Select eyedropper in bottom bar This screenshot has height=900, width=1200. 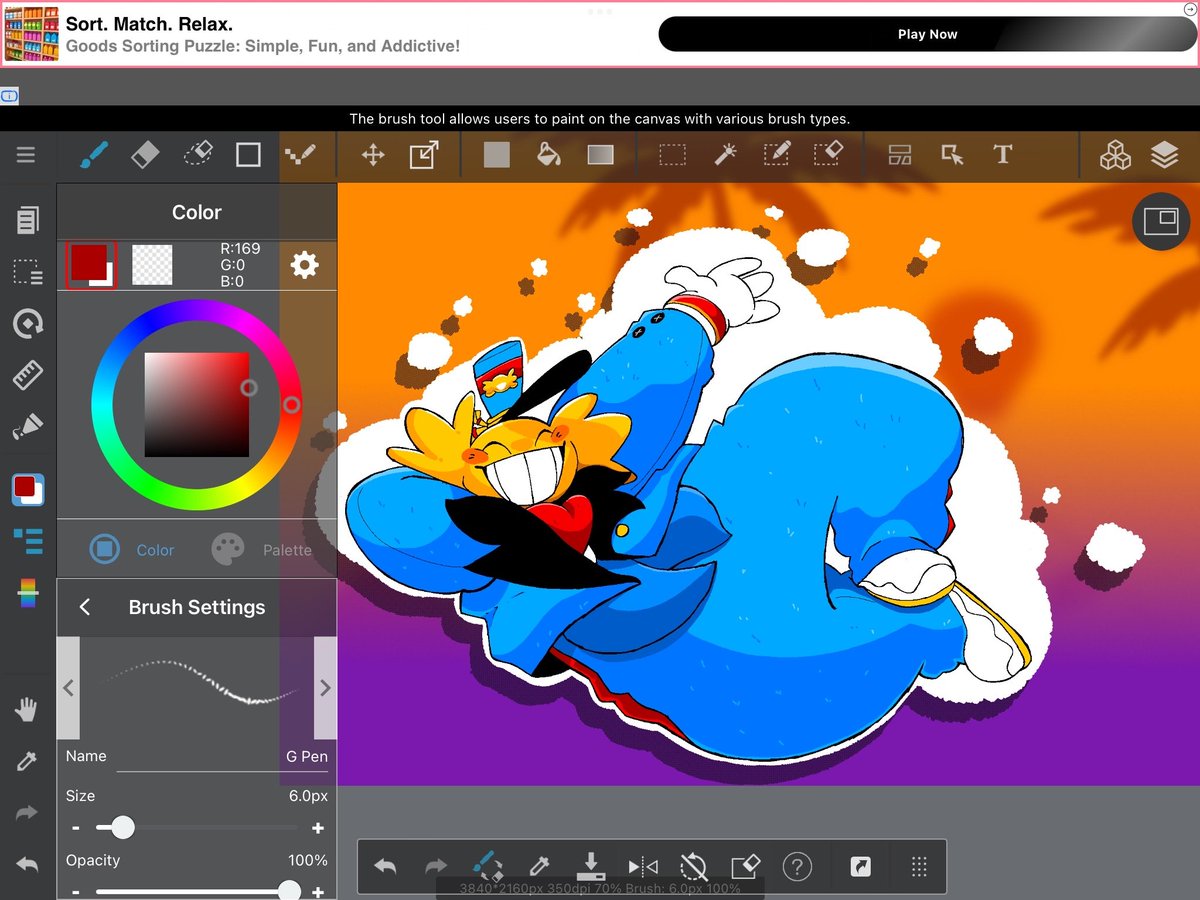tap(539, 866)
